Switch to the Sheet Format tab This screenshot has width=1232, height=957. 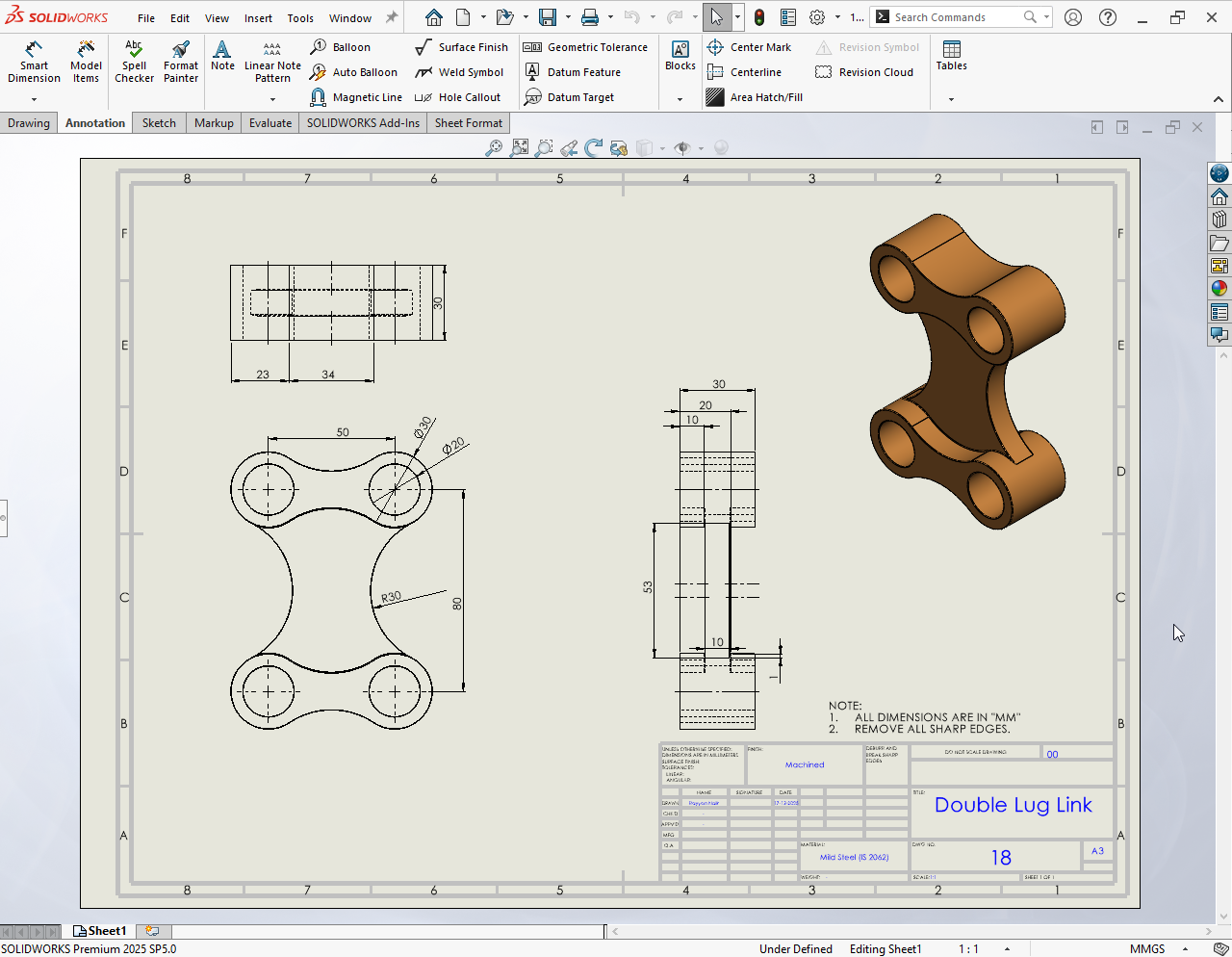point(468,123)
